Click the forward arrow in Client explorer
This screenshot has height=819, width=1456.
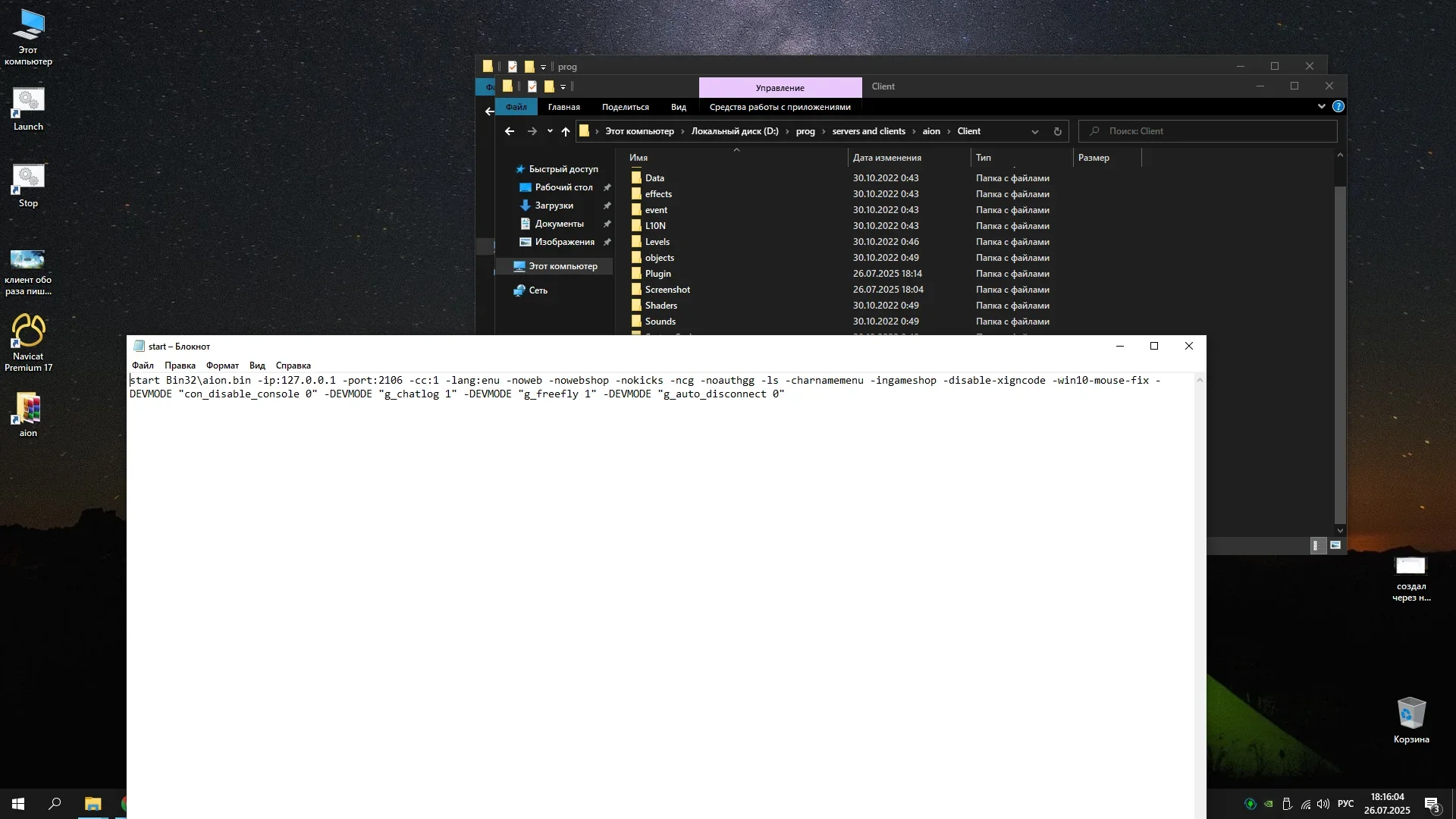532,131
